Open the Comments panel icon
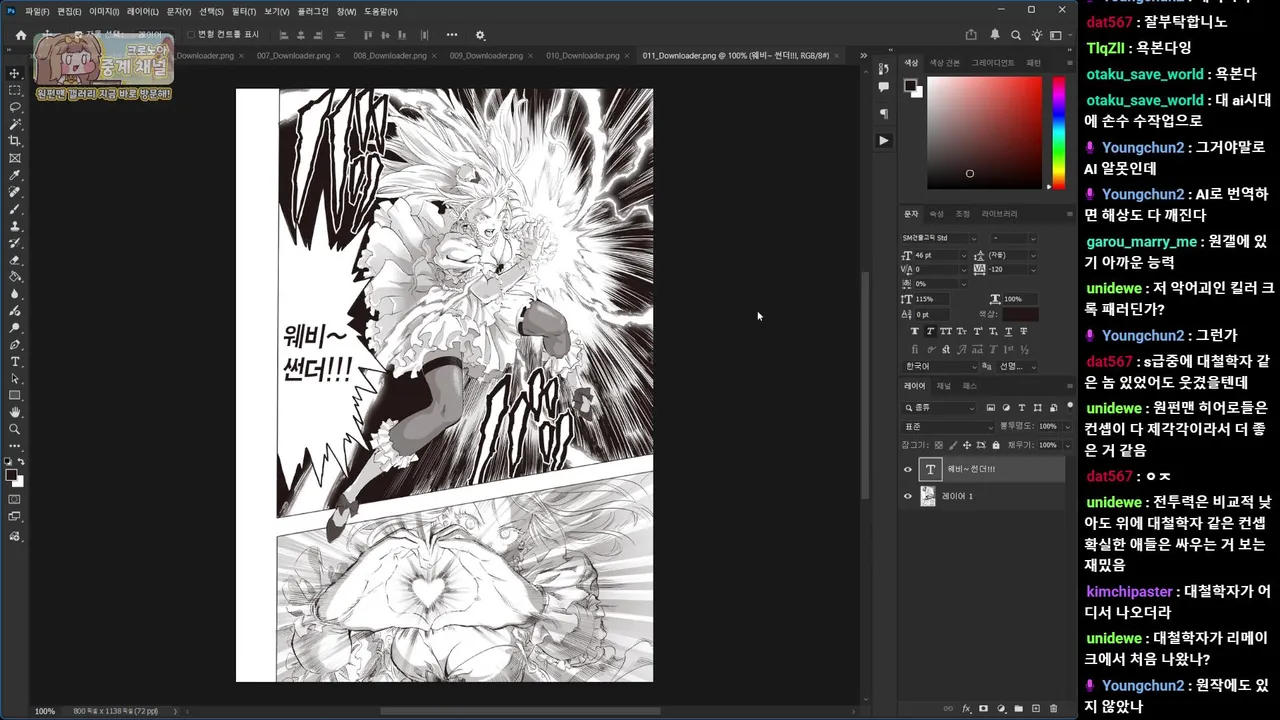 (883, 87)
